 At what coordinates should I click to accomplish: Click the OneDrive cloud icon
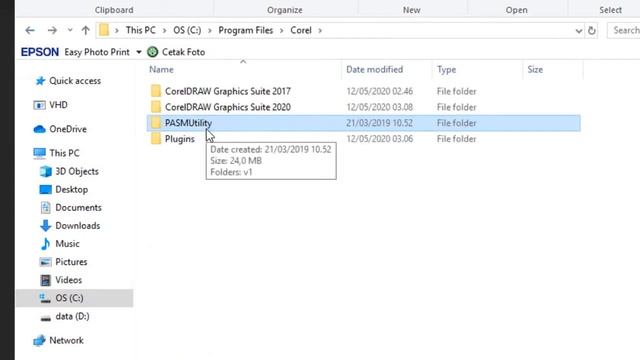tap(39, 129)
